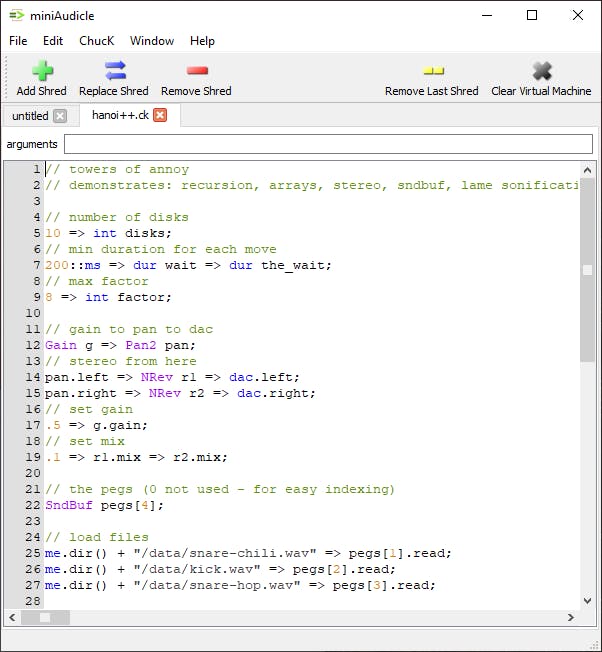Click the "towers of annoy" comment line
602x652 pixels.
tap(117, 169)
